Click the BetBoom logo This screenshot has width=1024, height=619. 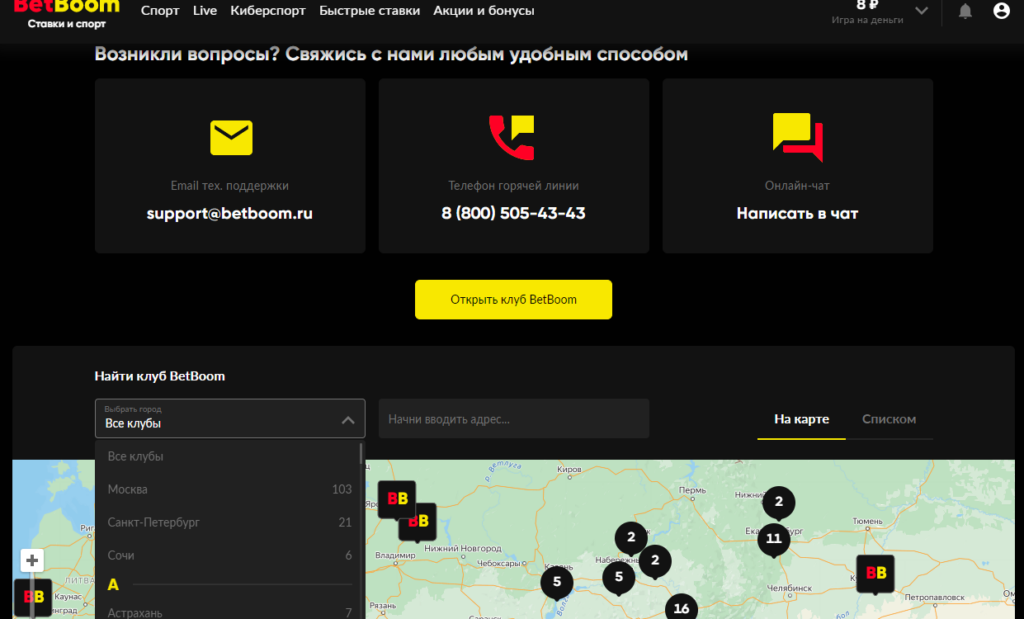66,13
